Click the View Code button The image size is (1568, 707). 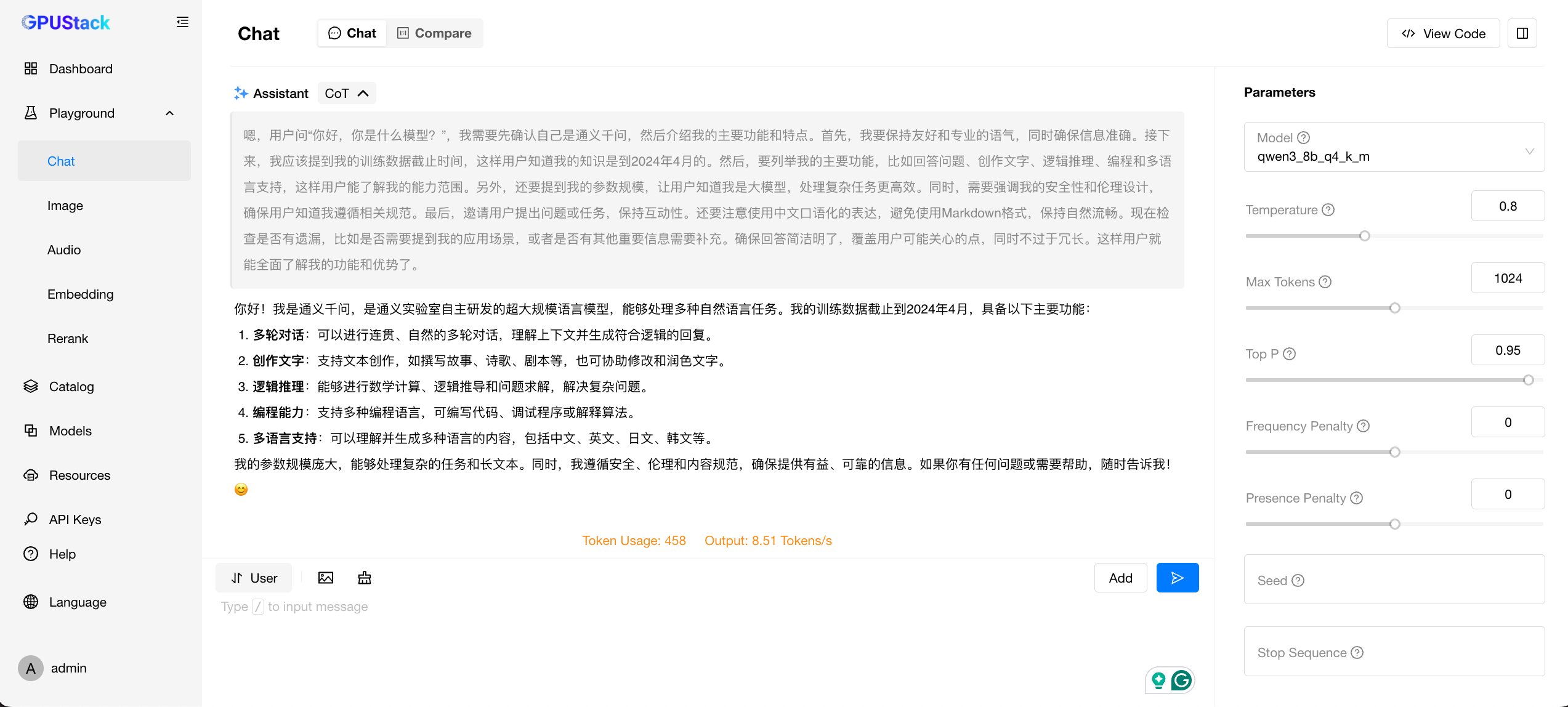point(1443,33)
